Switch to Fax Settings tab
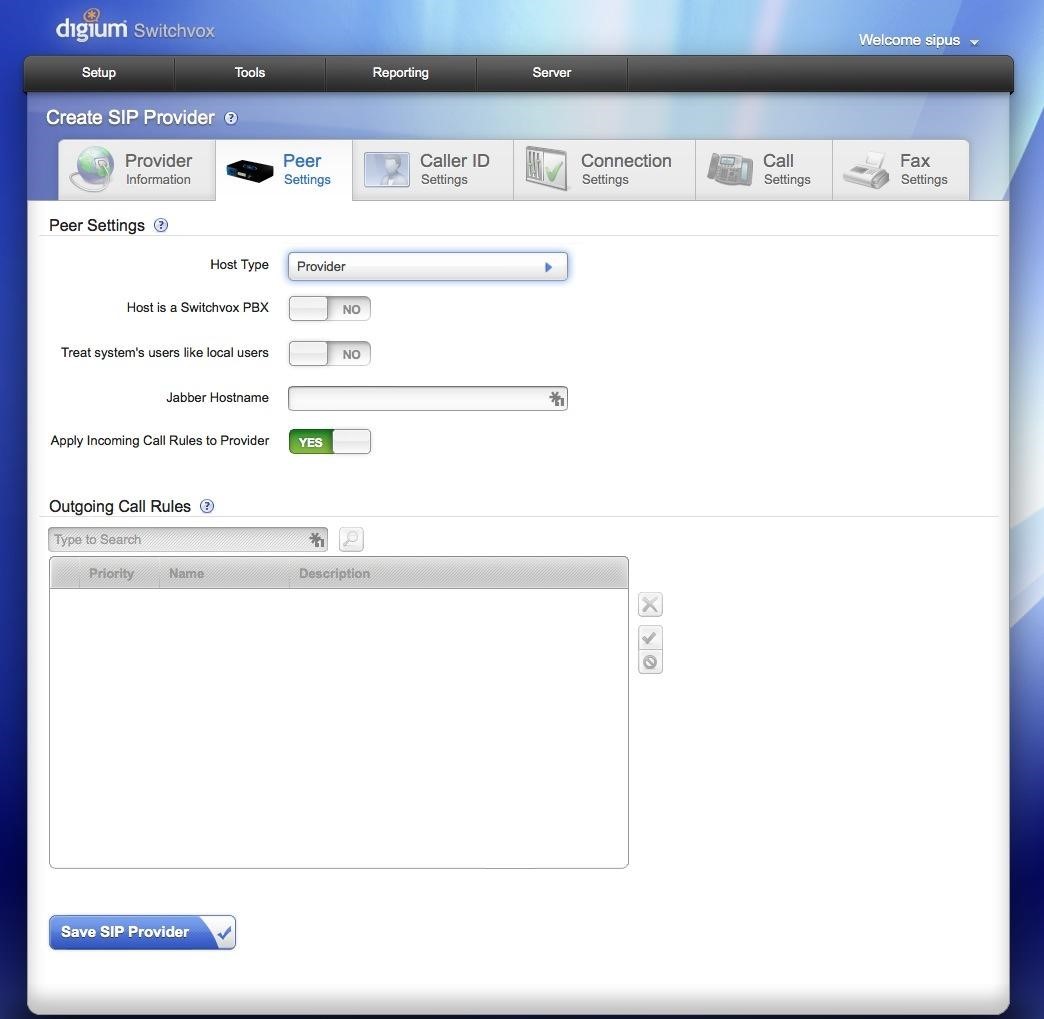 tap(901, 170)
